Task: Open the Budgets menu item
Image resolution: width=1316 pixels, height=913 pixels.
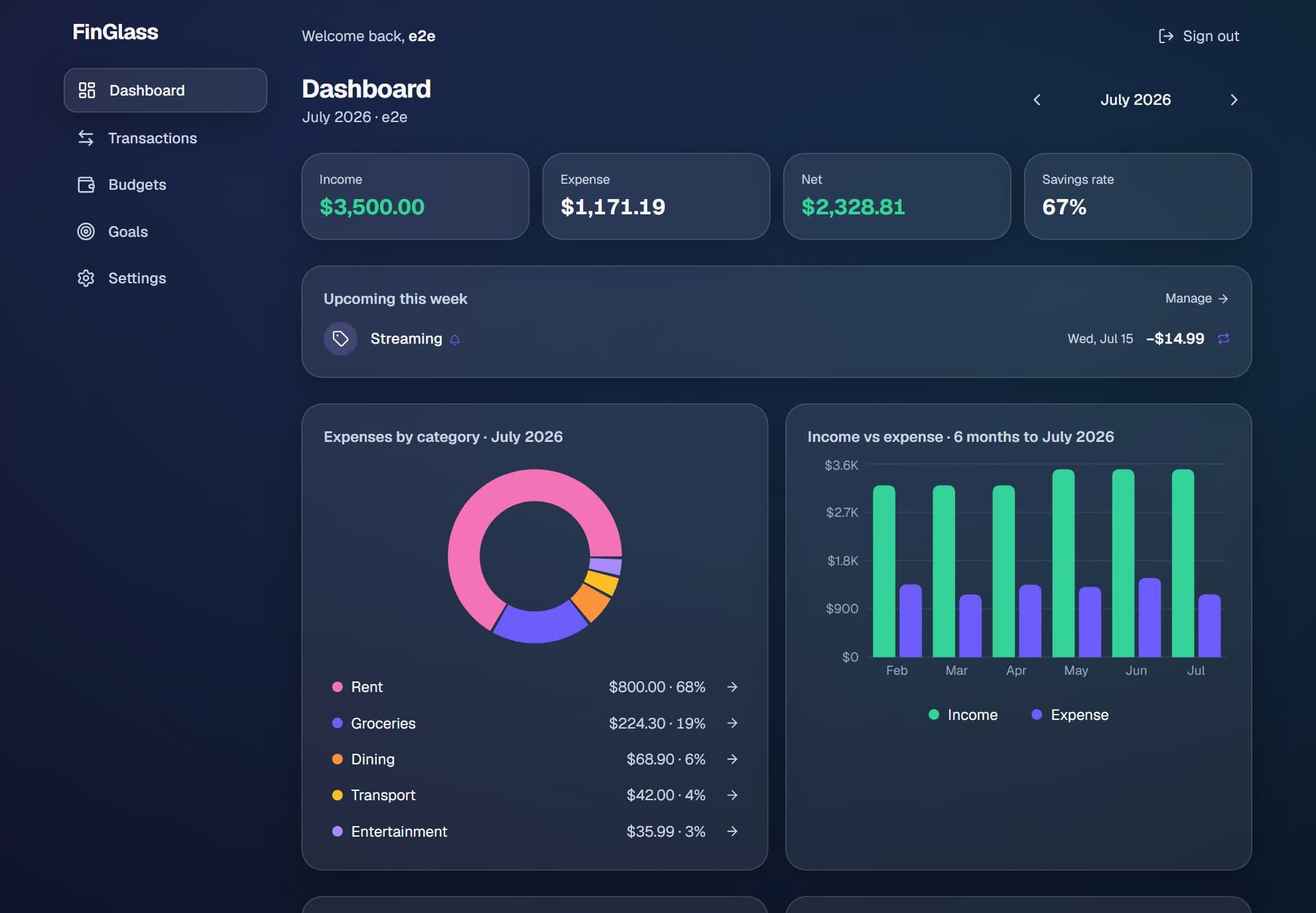Action: (x=165, y=184)
